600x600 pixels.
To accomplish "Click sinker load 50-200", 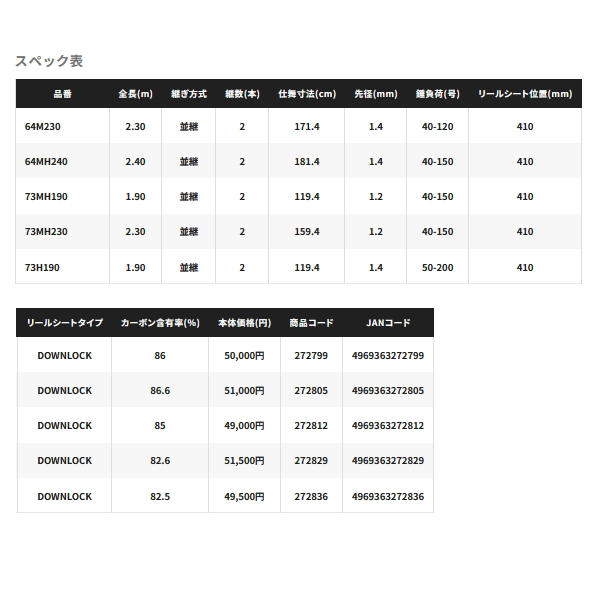I will [438, 267].
